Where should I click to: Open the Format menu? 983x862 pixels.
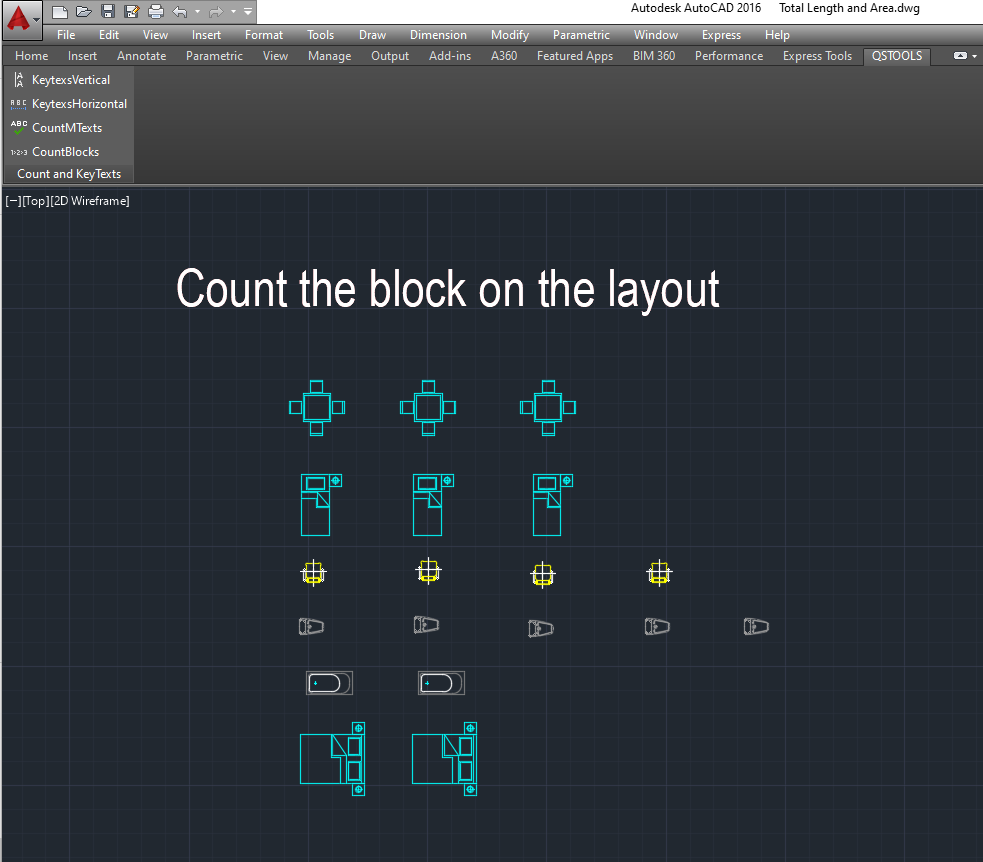(x=264, y=35)
